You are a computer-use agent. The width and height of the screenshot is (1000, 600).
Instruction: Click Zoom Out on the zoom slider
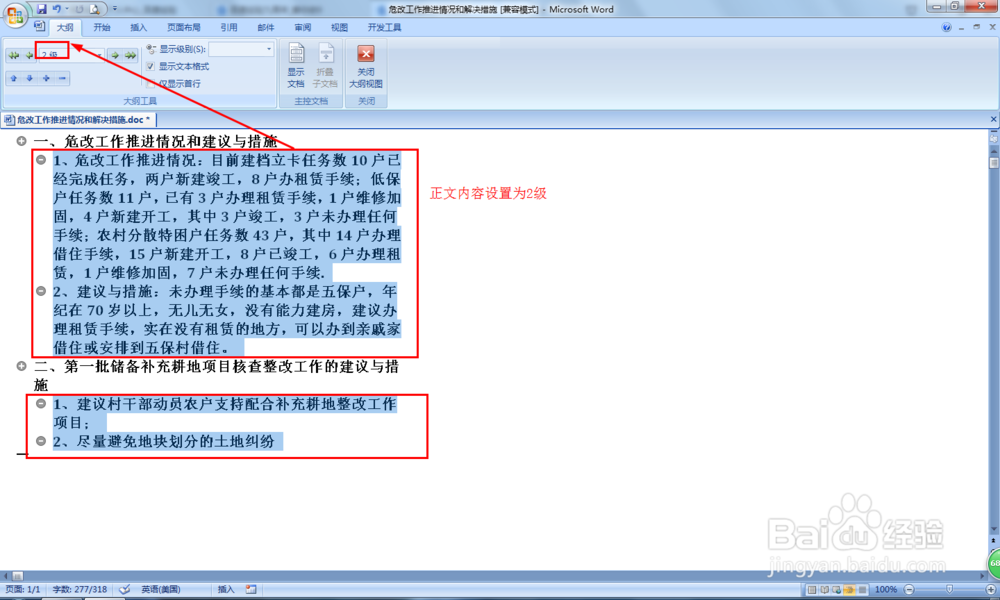point(908,589)
